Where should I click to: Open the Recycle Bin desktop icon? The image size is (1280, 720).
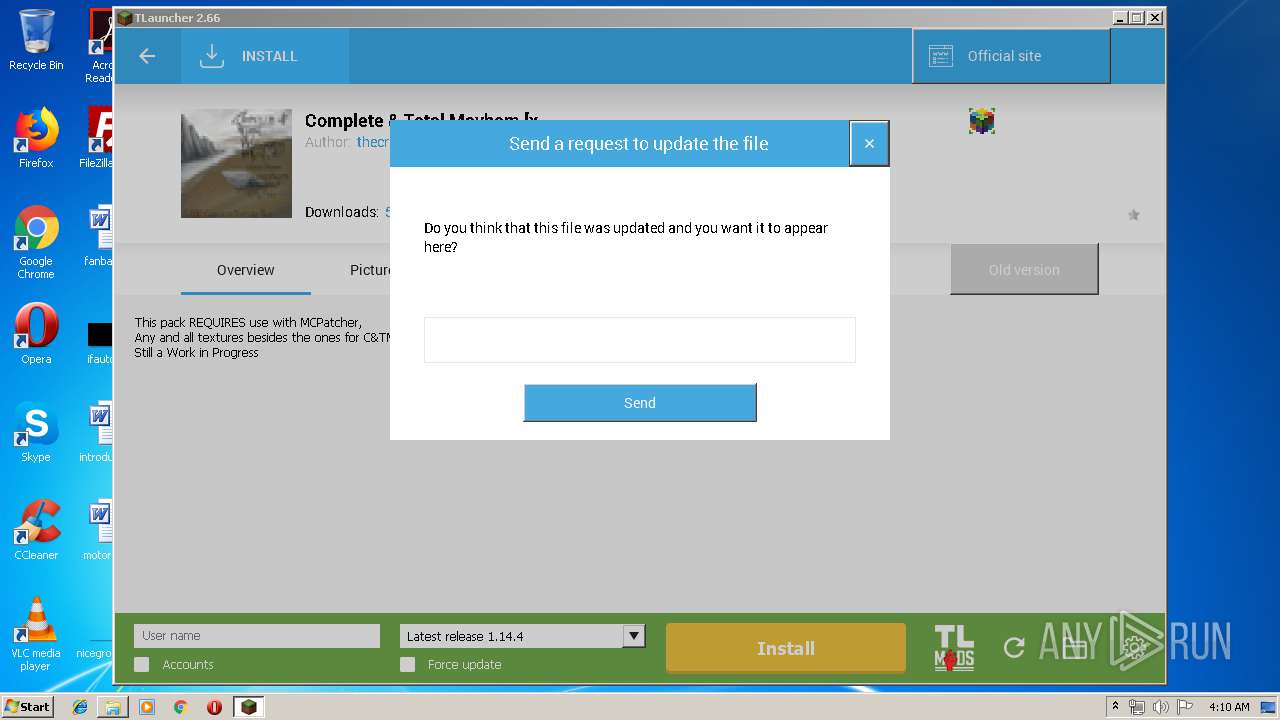point(36,40)
